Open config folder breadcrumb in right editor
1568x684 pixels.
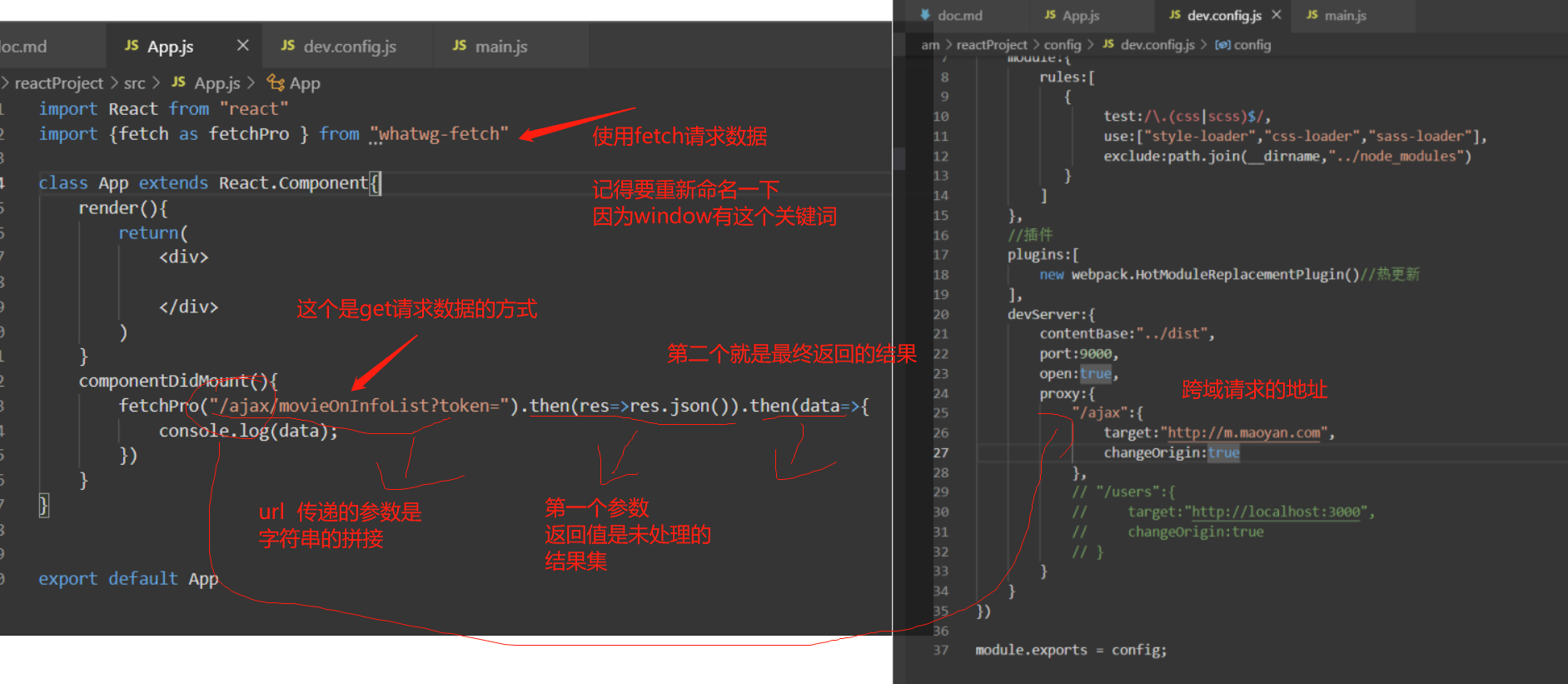pyautogui.click(x=1063, y=45)
